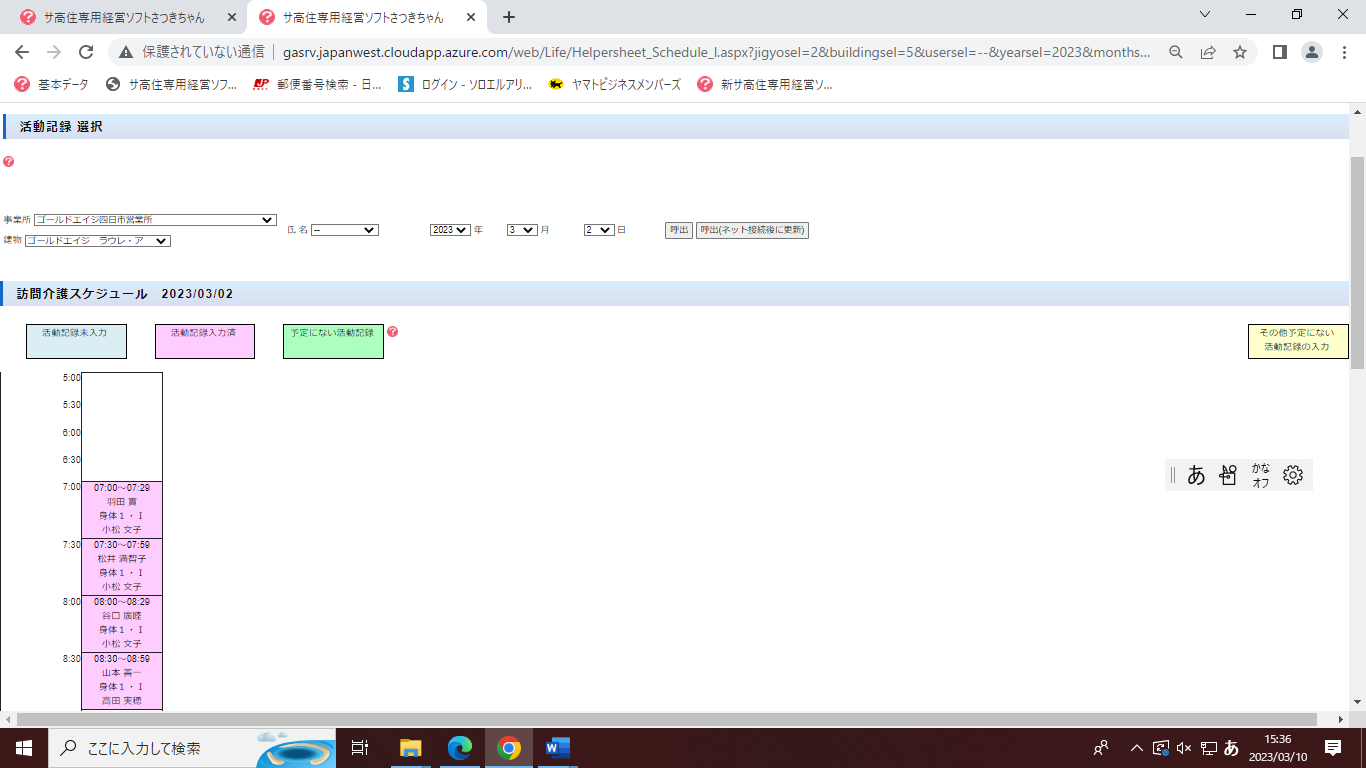Toggle the あ Japanese input mode on IME bar

tap(1196, 475)
